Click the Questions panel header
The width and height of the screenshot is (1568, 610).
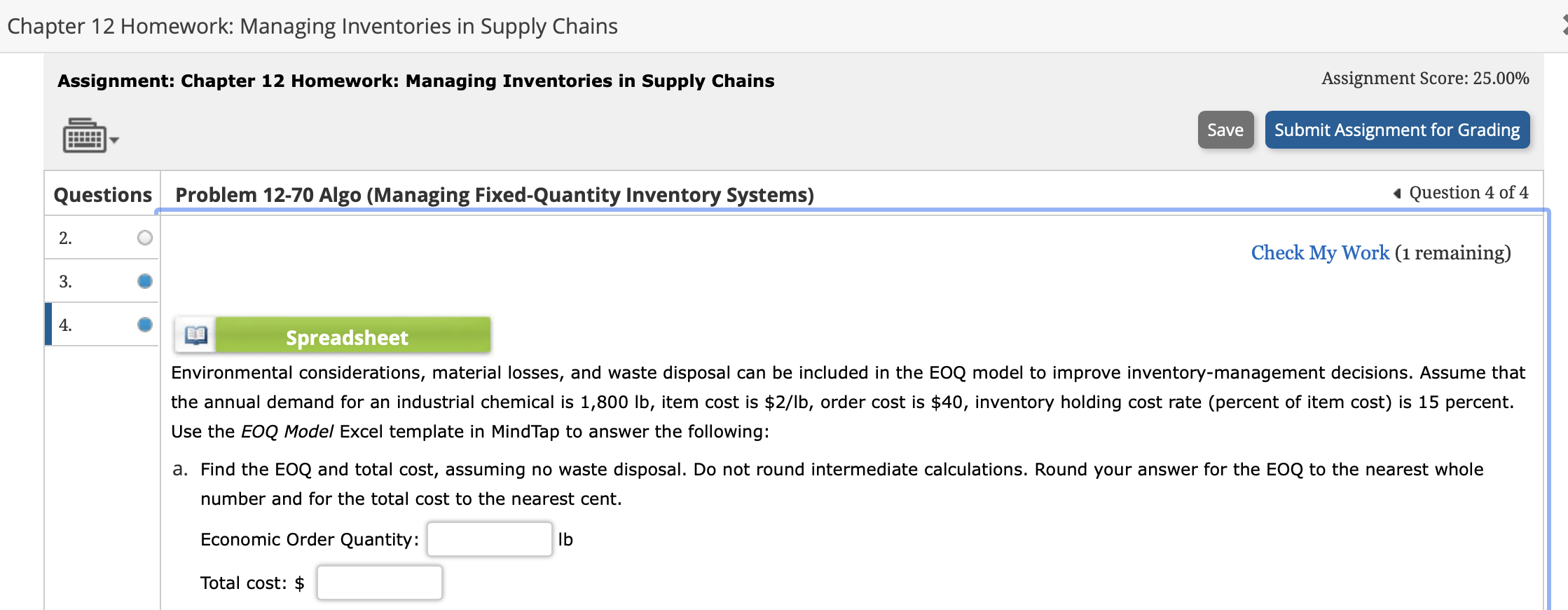(103, 194)
